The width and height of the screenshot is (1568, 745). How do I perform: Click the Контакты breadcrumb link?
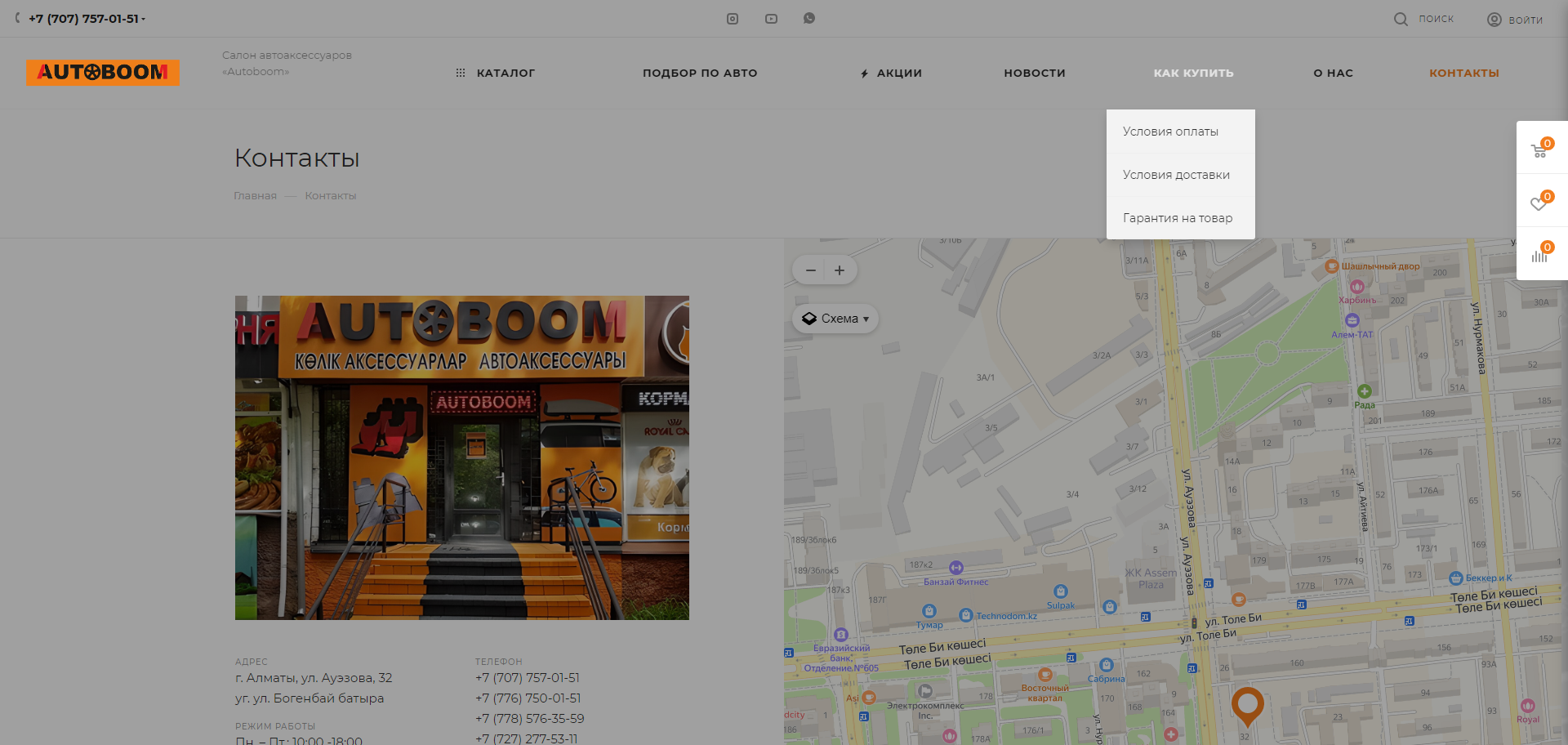click(331, 196)
